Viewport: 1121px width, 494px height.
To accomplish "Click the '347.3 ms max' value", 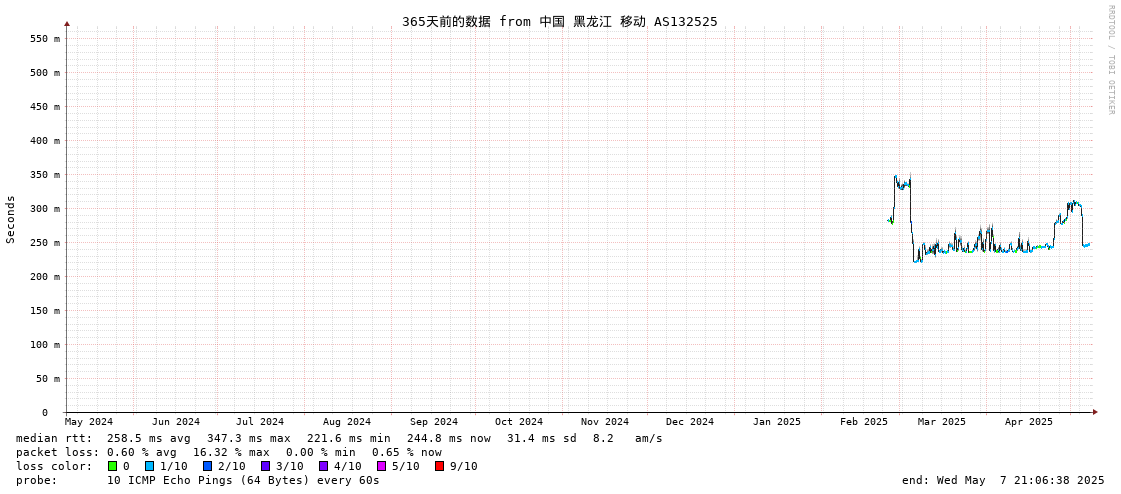I will [250, 438].
